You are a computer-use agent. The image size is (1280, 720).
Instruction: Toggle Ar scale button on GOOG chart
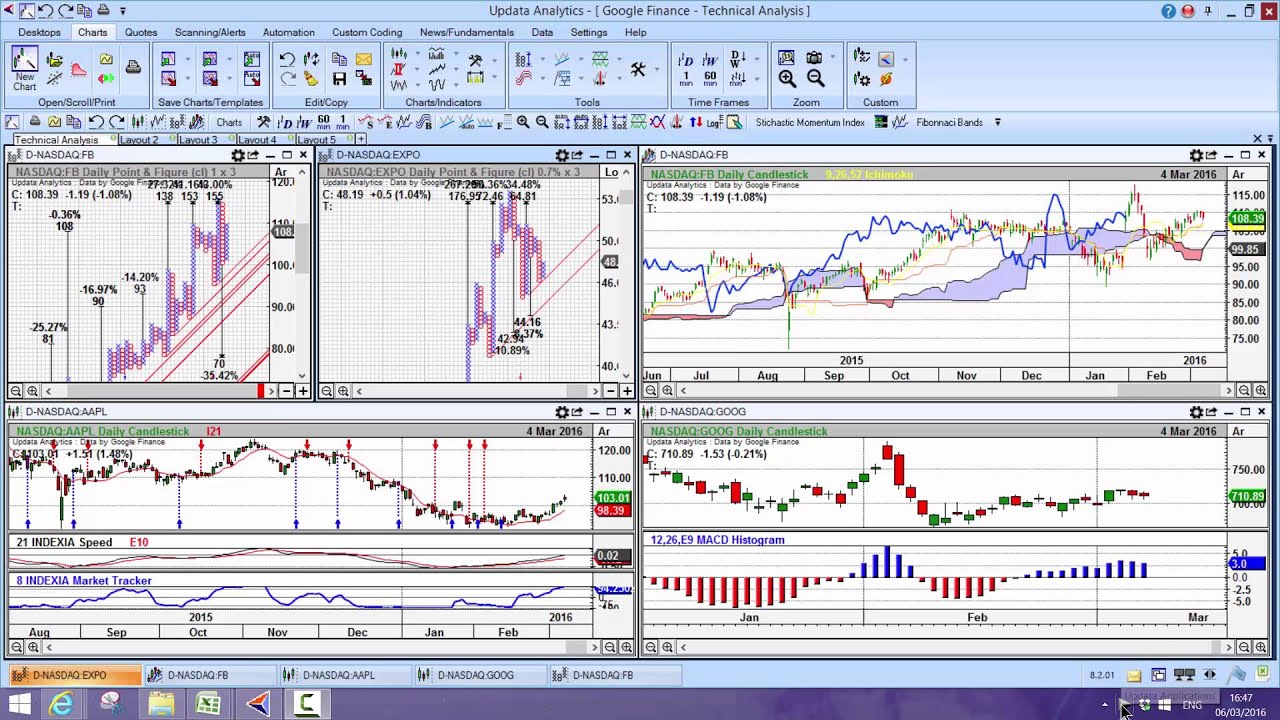click(1238, 431)
